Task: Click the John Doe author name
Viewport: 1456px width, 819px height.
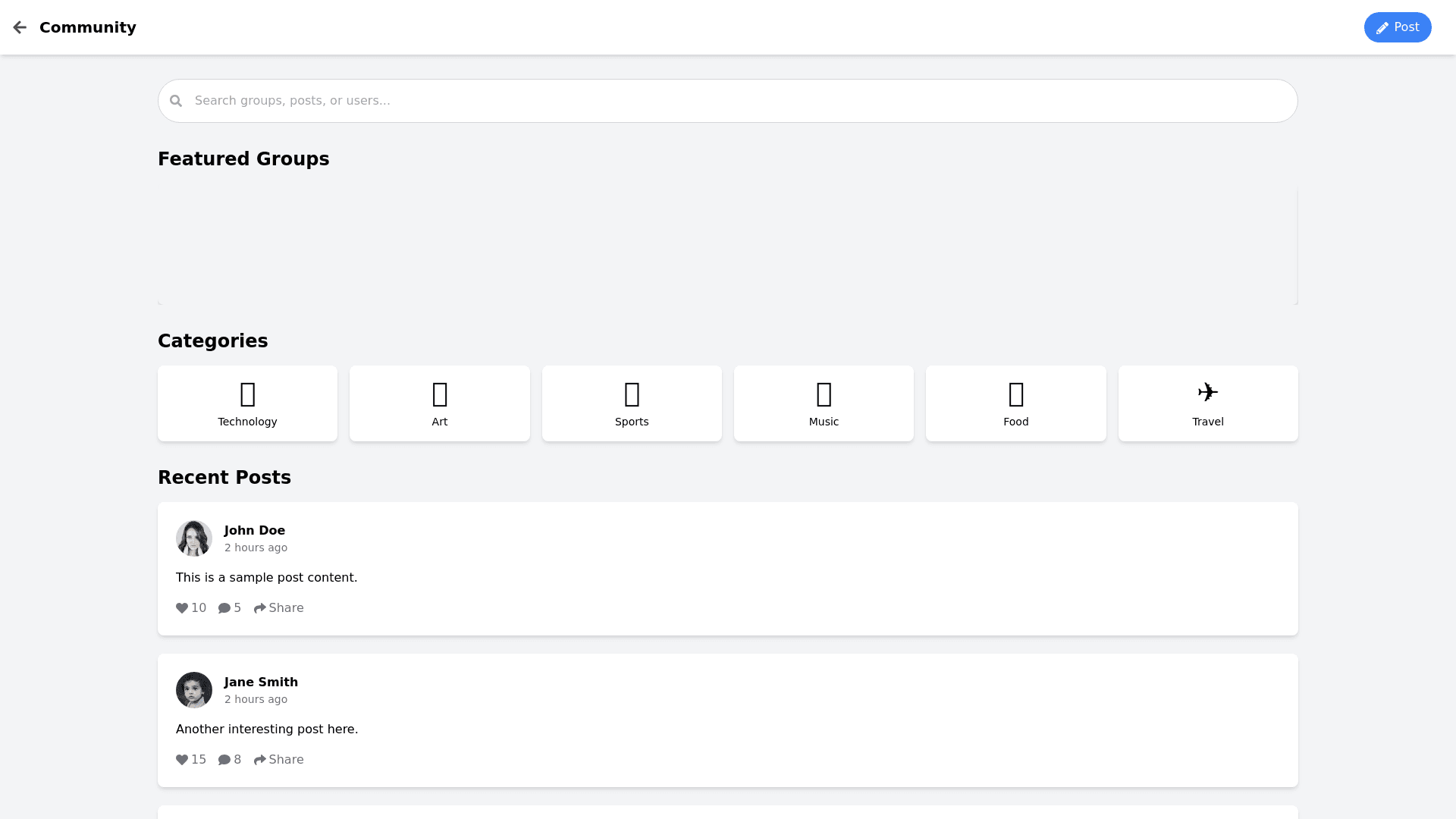Action: 255,531
